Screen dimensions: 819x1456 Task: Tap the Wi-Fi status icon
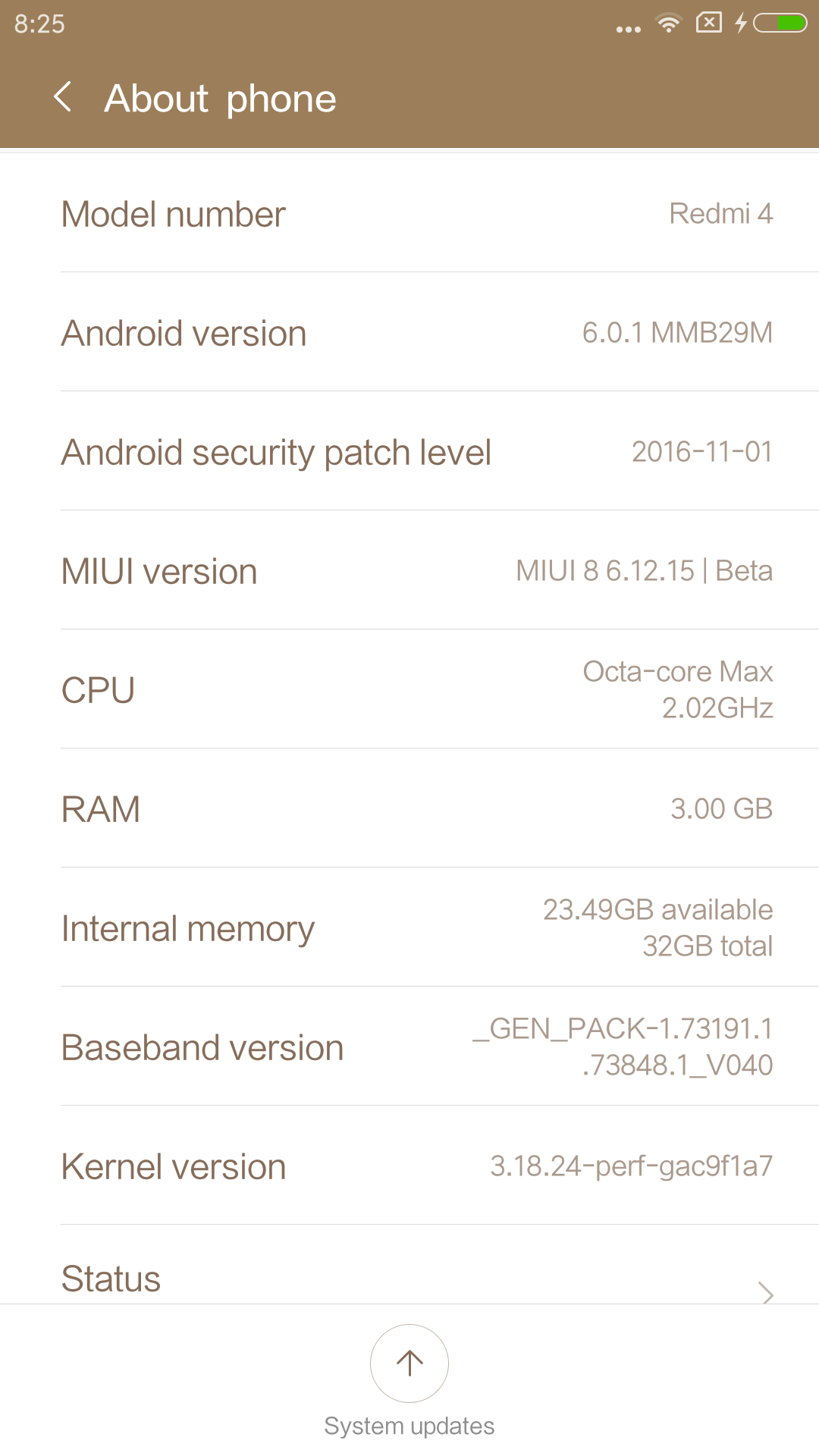pyautogui.click(x=668, y=24)
